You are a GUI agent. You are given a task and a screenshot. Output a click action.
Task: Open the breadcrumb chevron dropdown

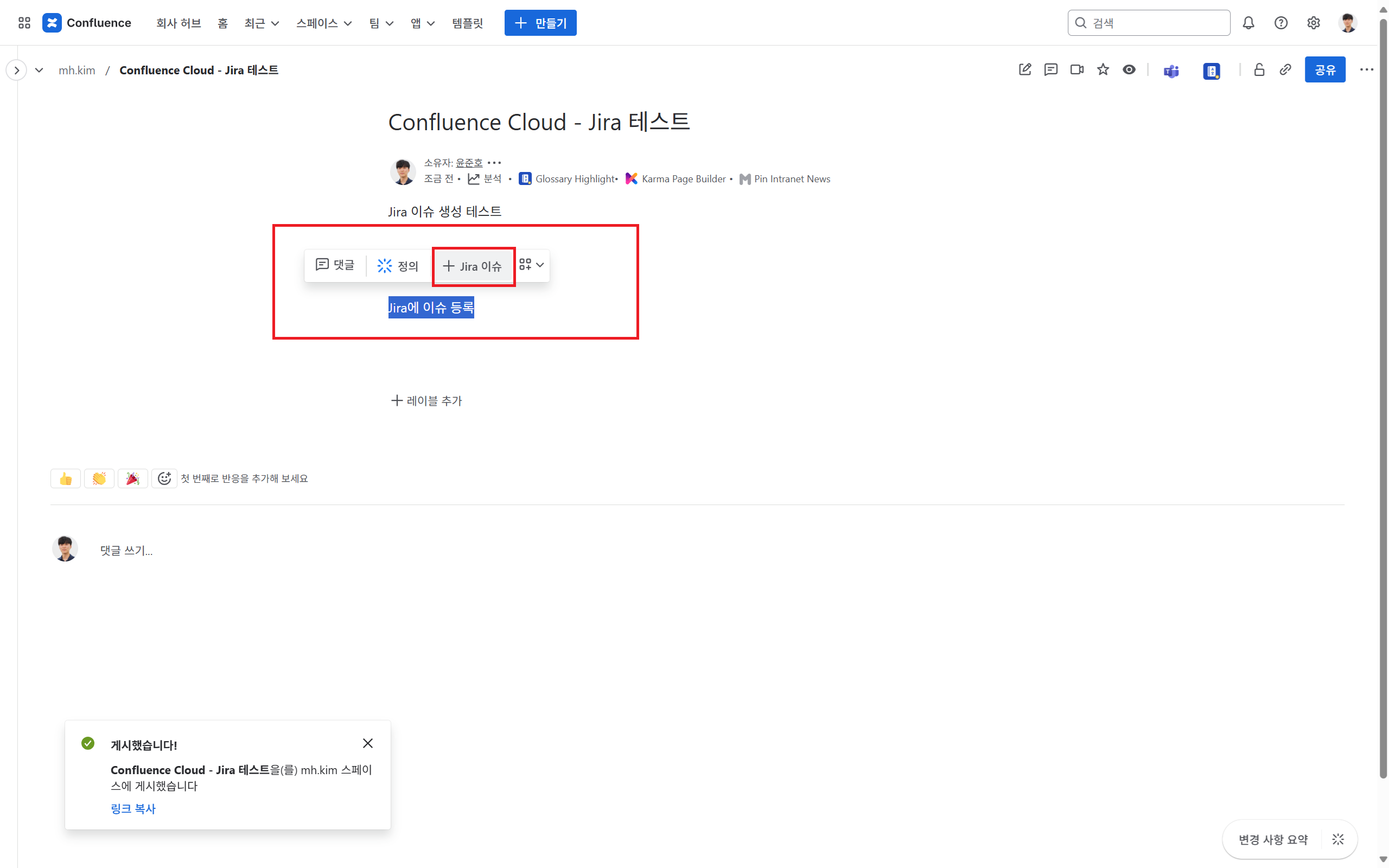click(x=39, y=70)
